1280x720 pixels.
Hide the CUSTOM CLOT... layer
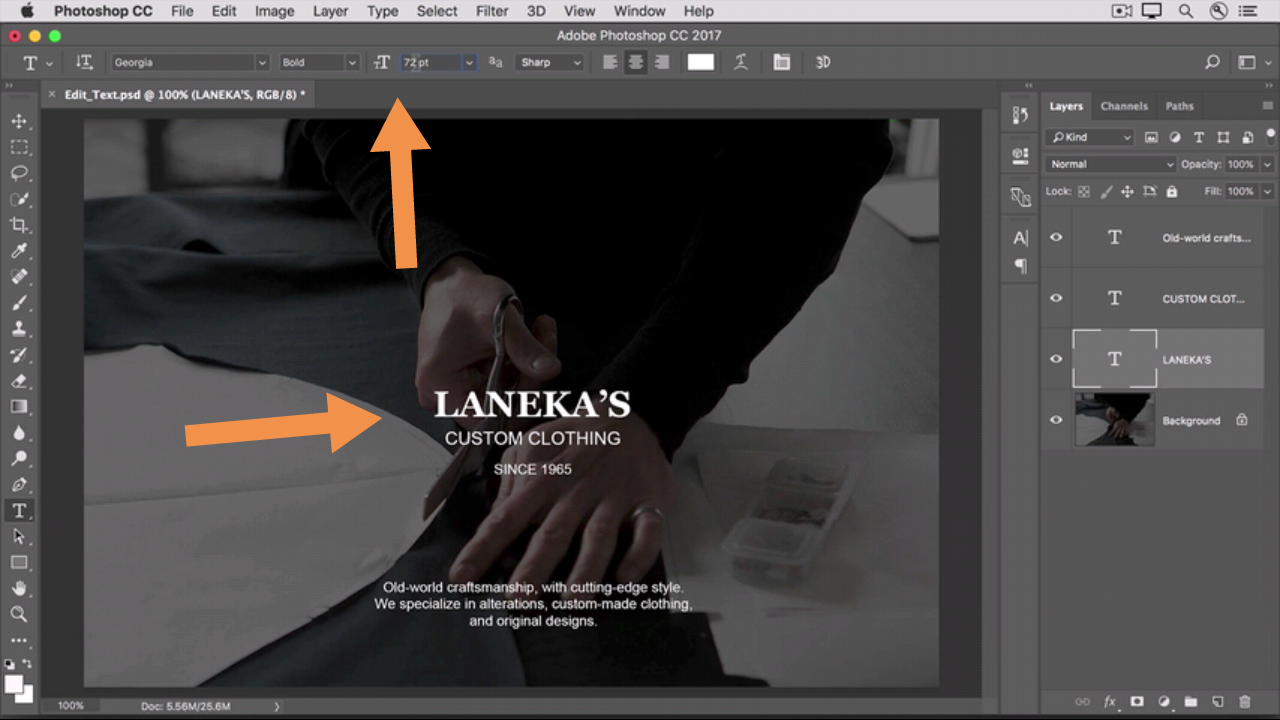1056,298
